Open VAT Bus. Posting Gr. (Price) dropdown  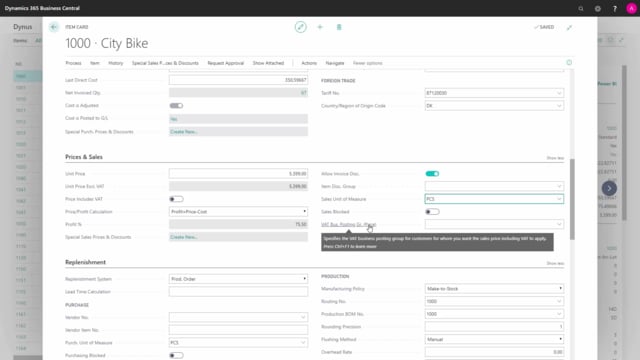(x=559, y=224)
